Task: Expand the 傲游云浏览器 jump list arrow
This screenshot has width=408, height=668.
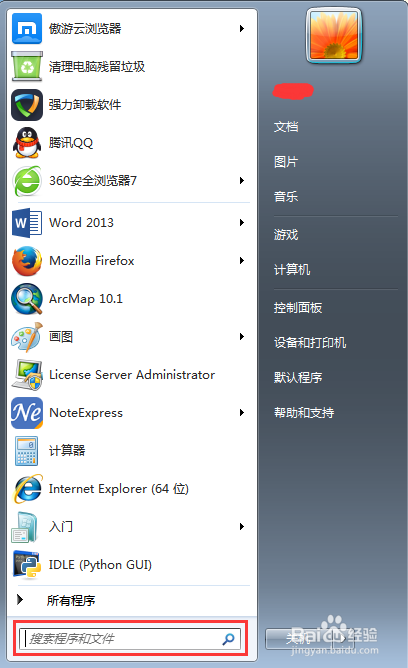Action: (x=242, y=29)
